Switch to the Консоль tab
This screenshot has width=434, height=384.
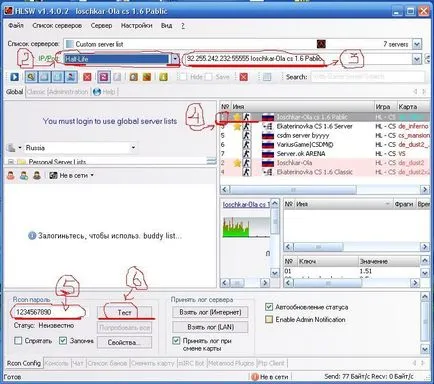[57, 363]
